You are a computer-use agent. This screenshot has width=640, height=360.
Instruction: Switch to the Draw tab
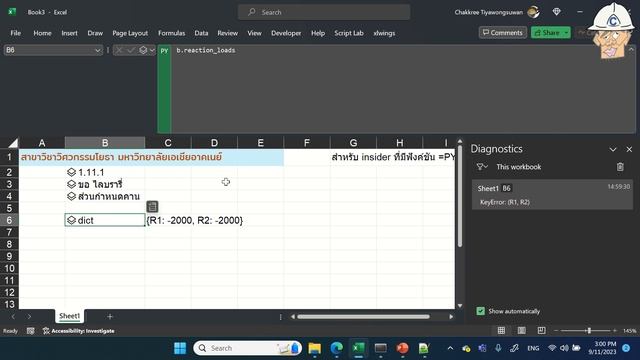pos(95,33)
